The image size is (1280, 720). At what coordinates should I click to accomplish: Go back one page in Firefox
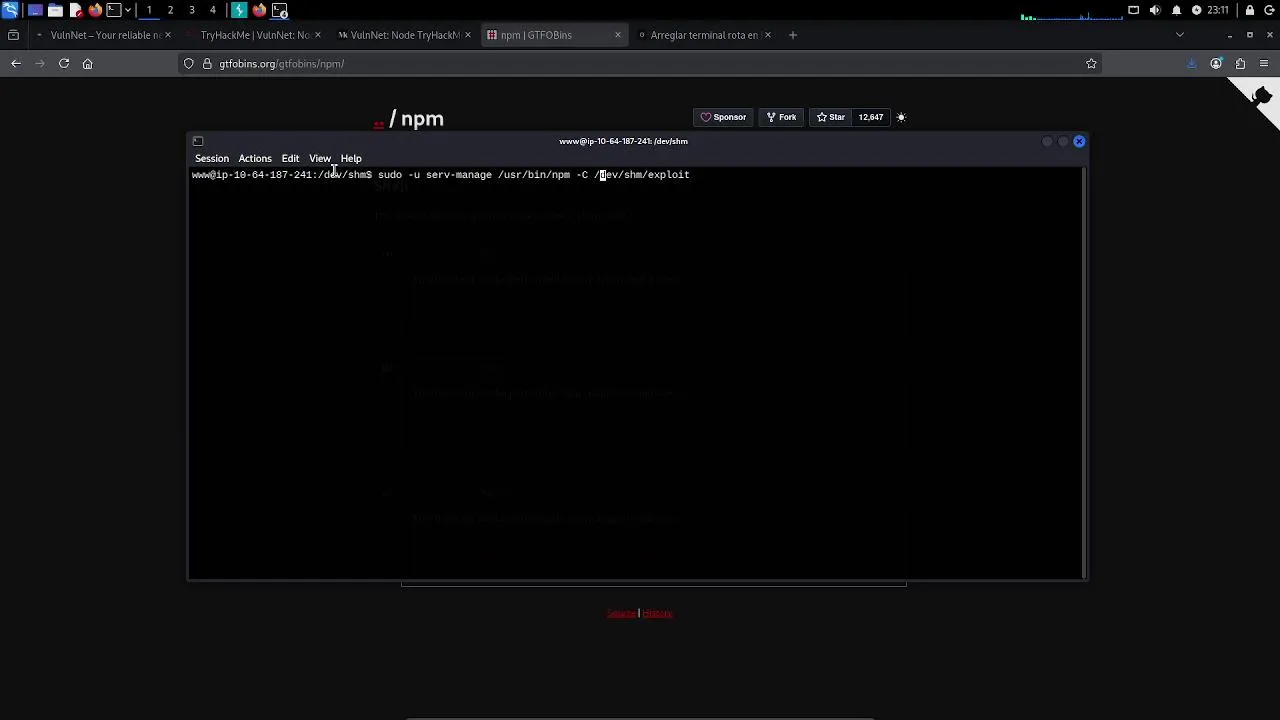tap(16, 64)
